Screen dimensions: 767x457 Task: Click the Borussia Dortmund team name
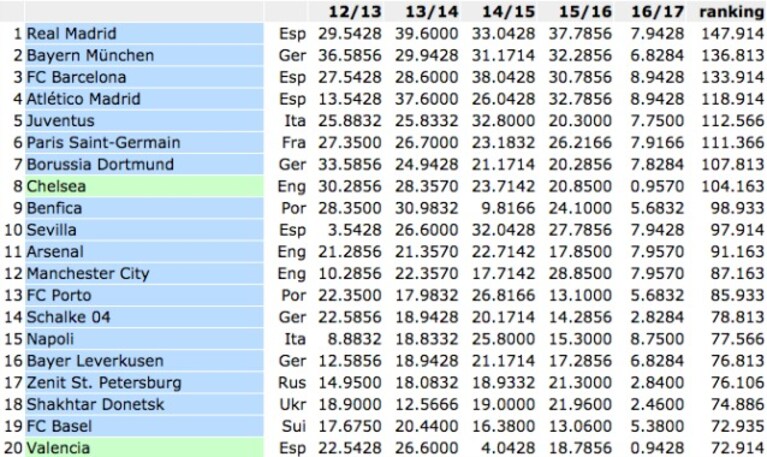pos(100,164)
